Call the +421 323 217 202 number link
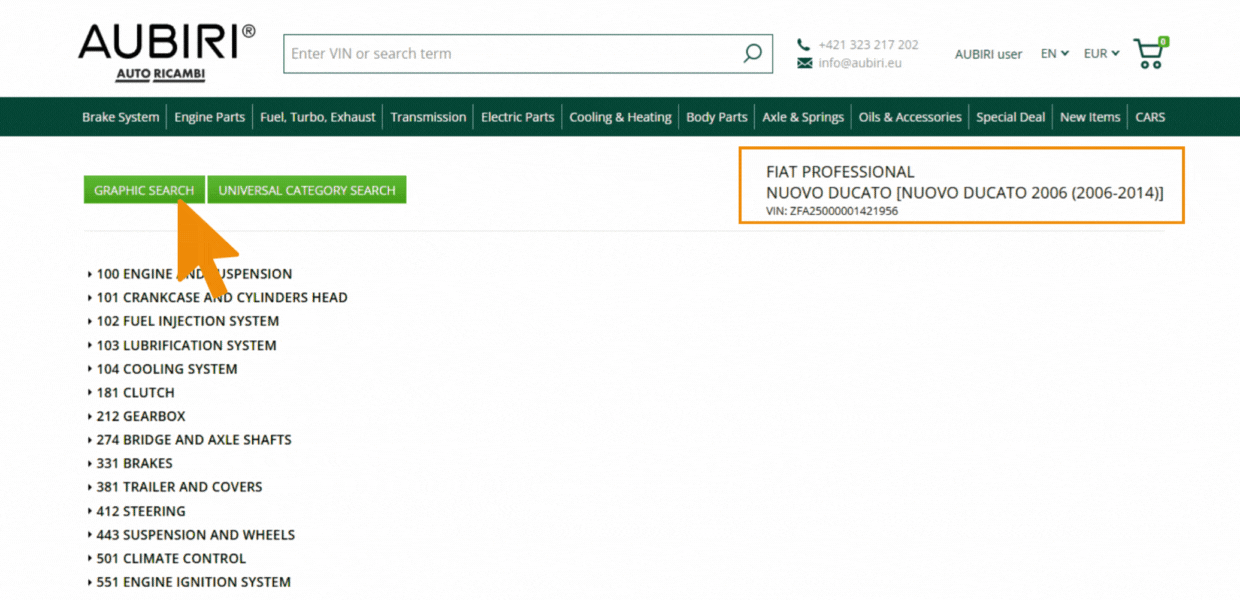 point(868,45)
